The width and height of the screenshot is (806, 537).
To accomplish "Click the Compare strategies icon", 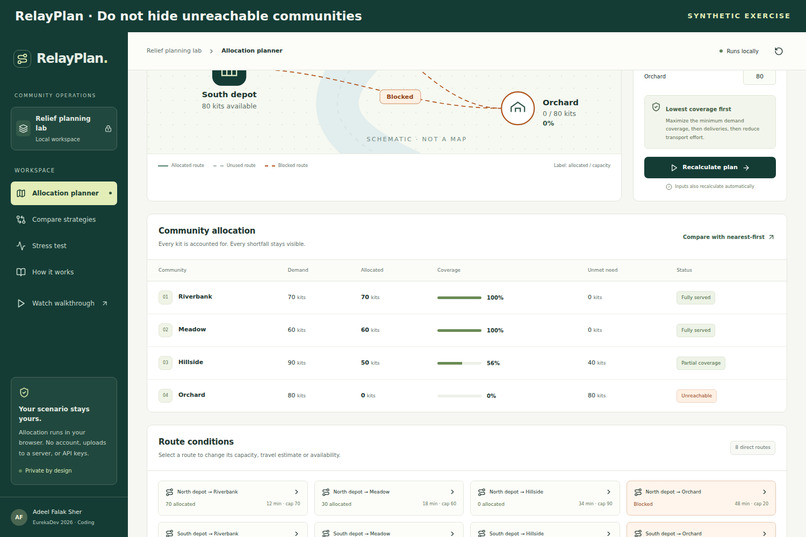I will (x=21, y=219).
